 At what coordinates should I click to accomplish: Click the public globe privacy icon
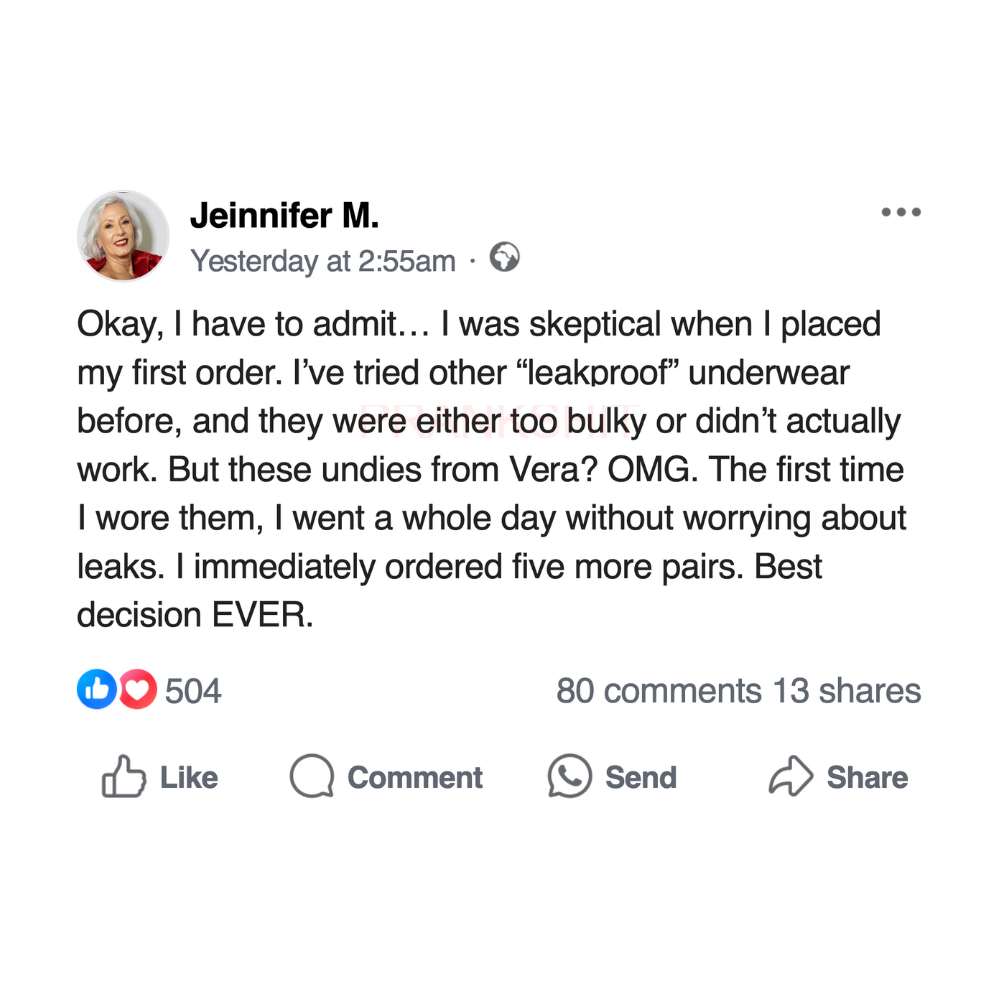pos(505,259)
